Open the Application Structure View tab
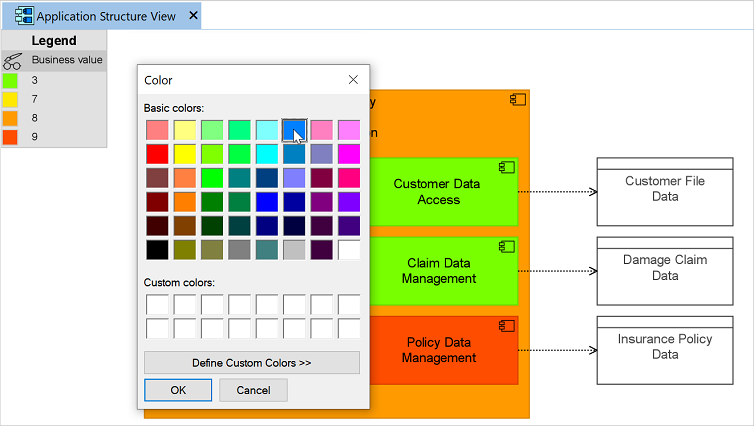Screen dimensions: 754x426 click(106, 16)
